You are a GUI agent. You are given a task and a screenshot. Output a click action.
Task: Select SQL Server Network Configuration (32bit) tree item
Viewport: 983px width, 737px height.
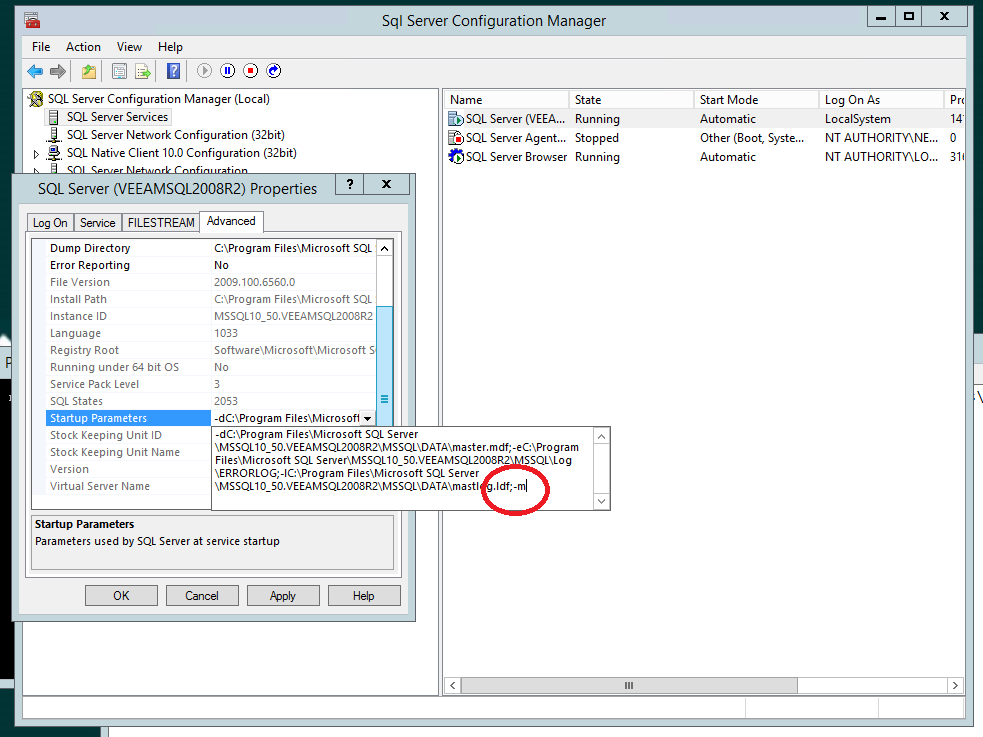(176, 135)
